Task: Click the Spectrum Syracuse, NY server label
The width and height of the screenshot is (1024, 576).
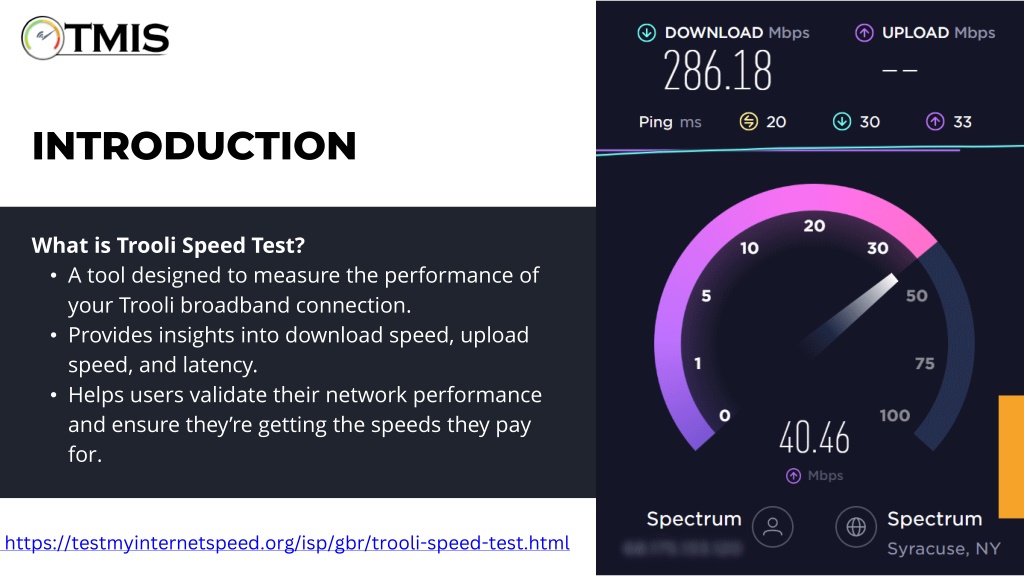Action: pyautogui.click(x=943, y=534)
